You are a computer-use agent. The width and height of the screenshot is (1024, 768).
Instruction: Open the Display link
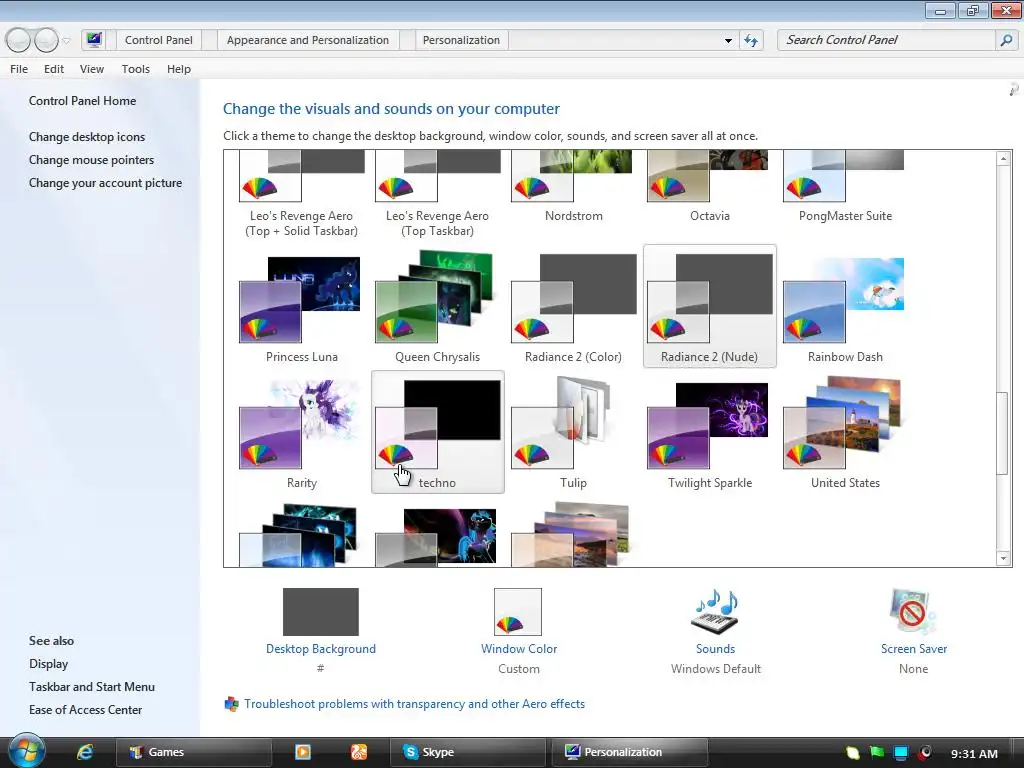point(48,664)
